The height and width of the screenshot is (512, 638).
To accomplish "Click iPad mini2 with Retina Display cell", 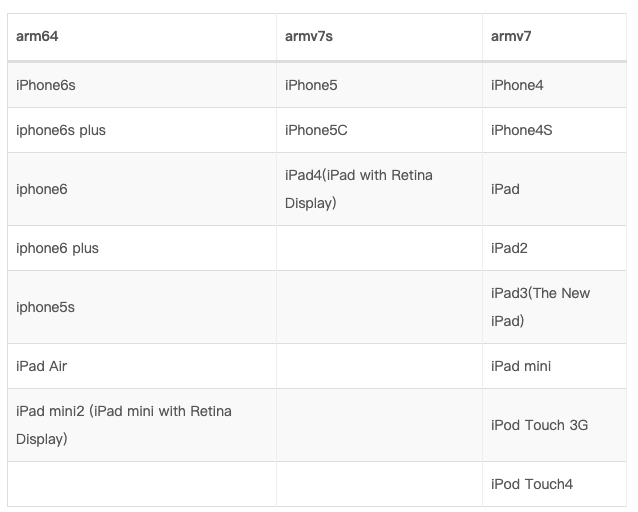I will coord(142,425).
